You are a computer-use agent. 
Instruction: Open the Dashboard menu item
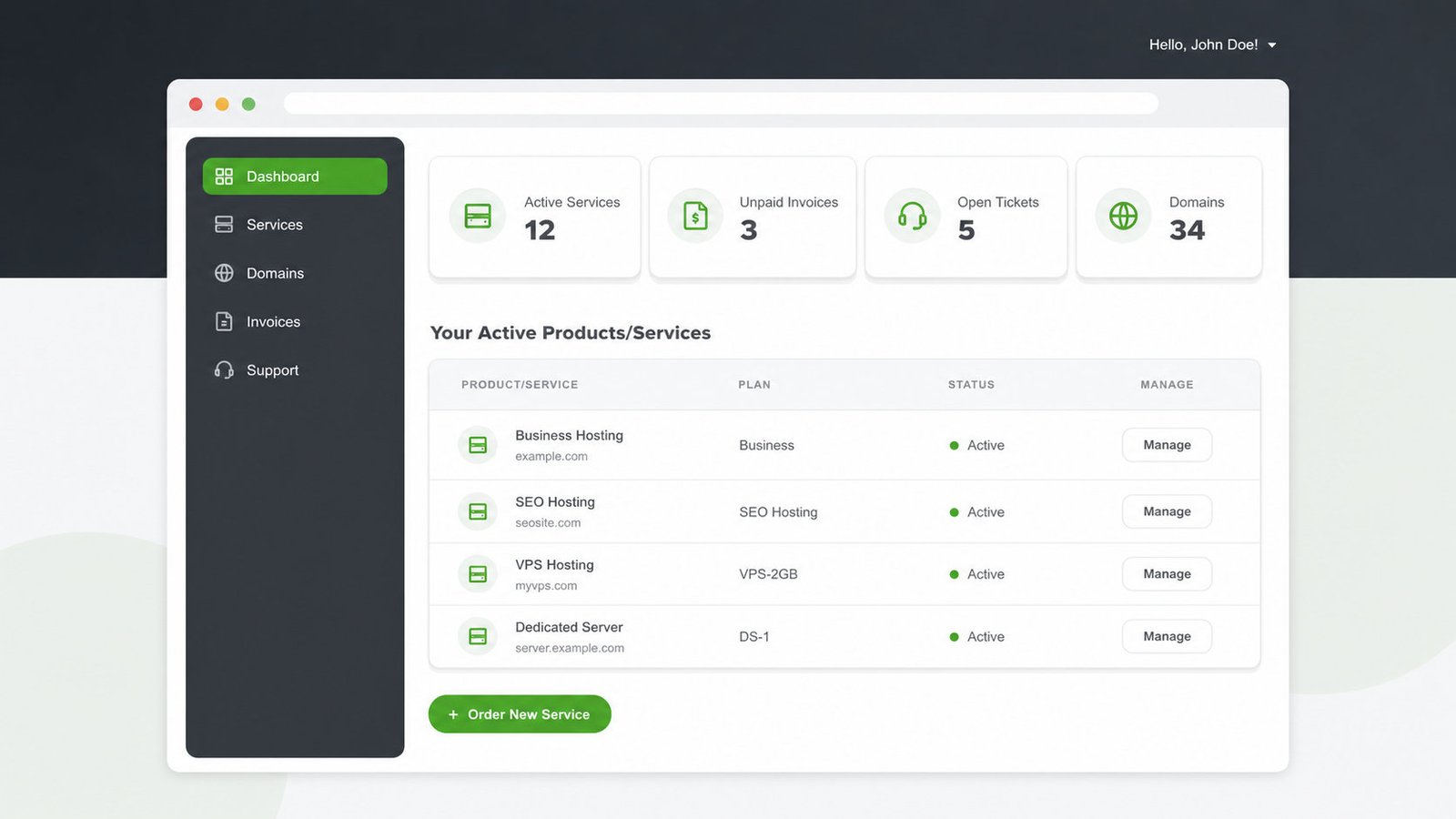point(295,177)
